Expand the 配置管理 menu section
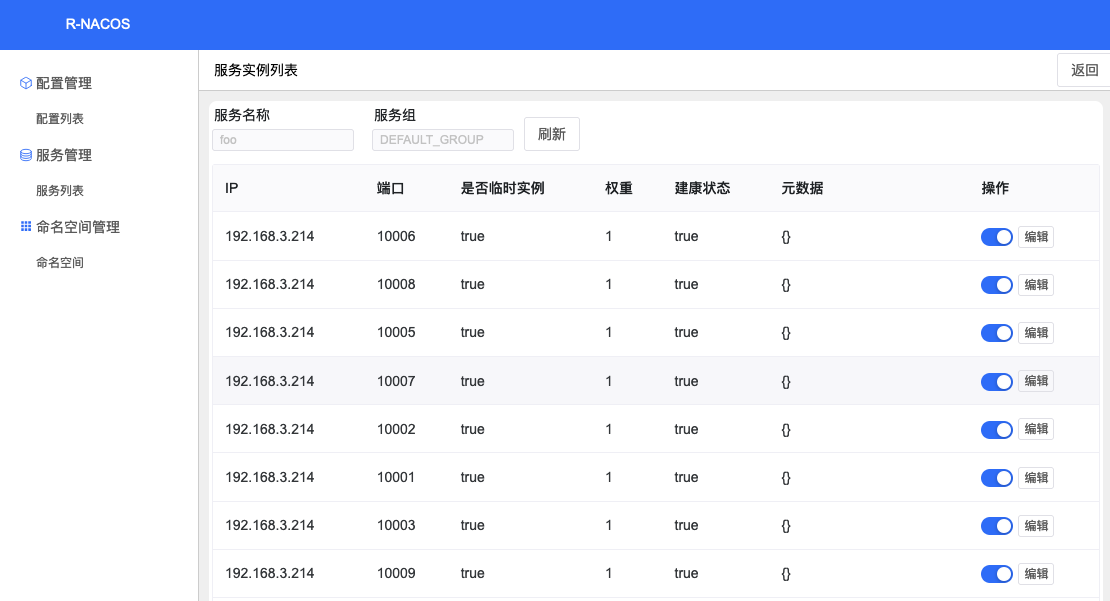This screenshot has width=1110, height=601. click(x=64, y=84)
